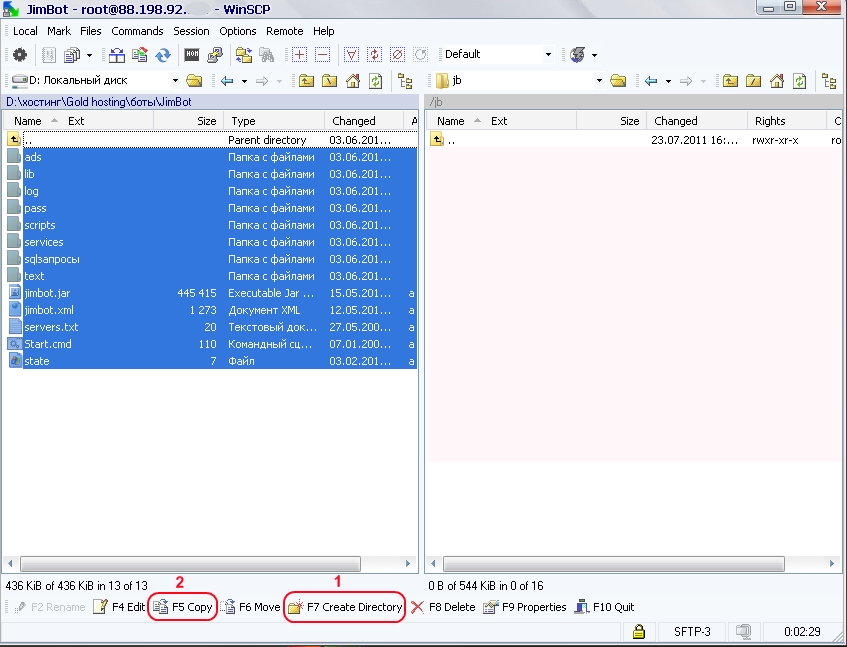Click Keep Remote Directory up to Date icon
The height and width of the screenshot is (647, 847).
tap(163, 55)
